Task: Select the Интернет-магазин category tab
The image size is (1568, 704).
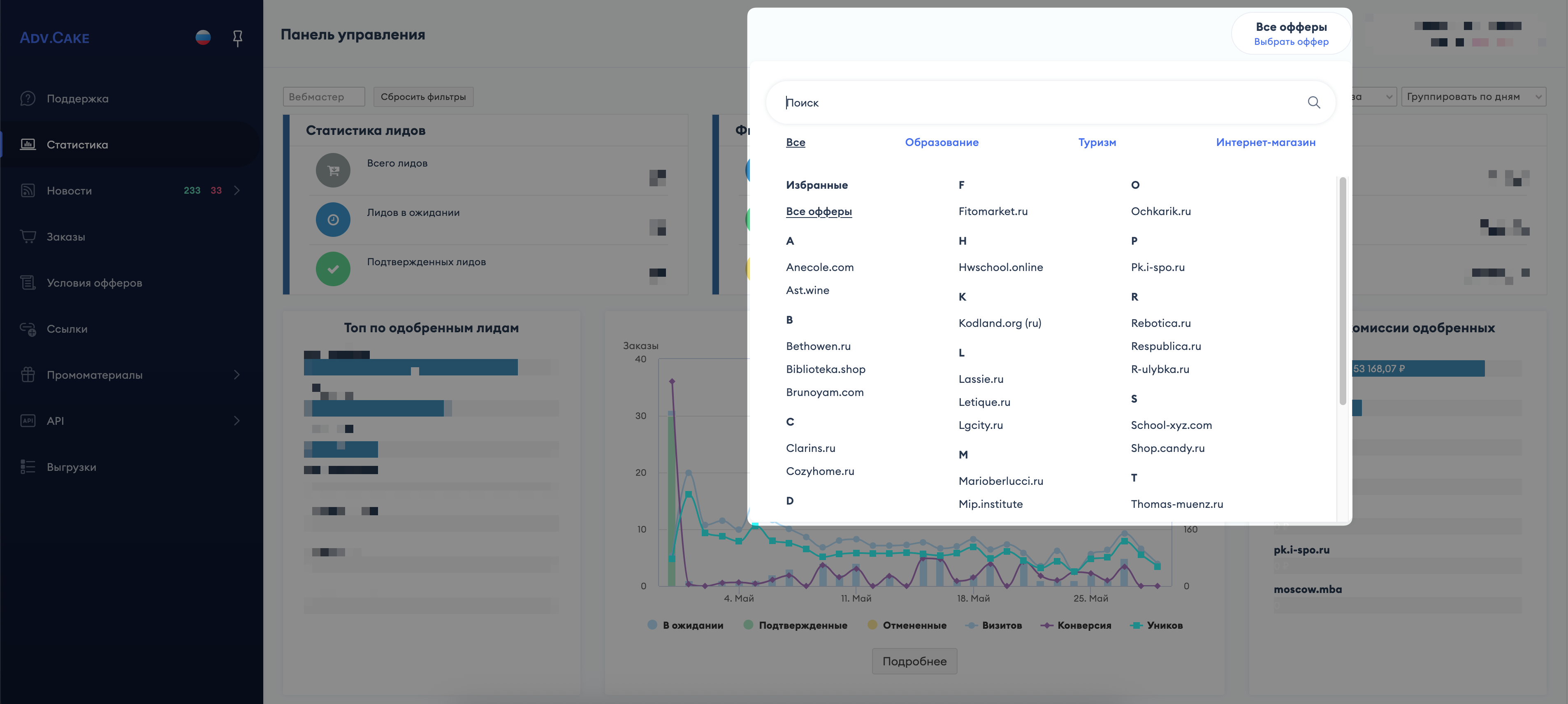Action: [1266, 142]
